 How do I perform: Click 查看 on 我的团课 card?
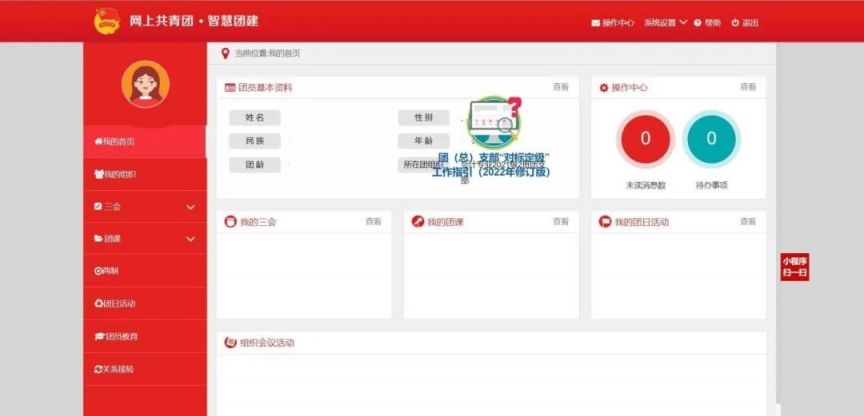[x=560, y=221]
